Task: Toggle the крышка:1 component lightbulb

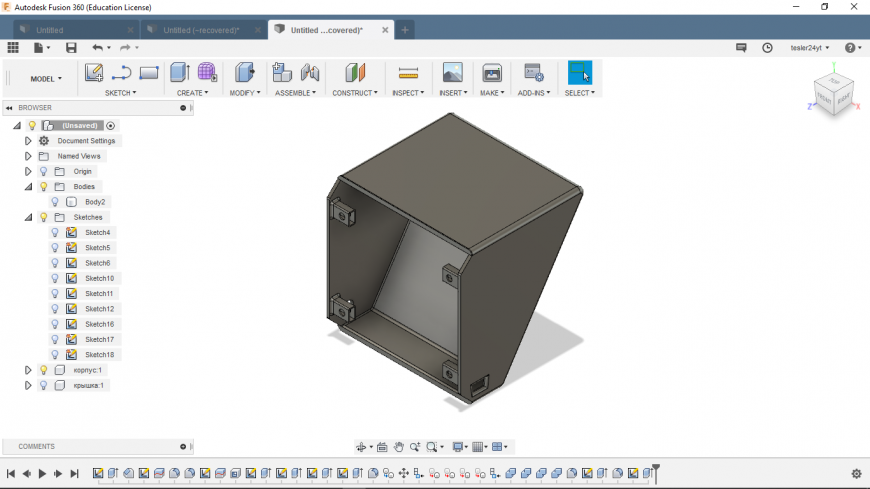Action: [43, 385]
